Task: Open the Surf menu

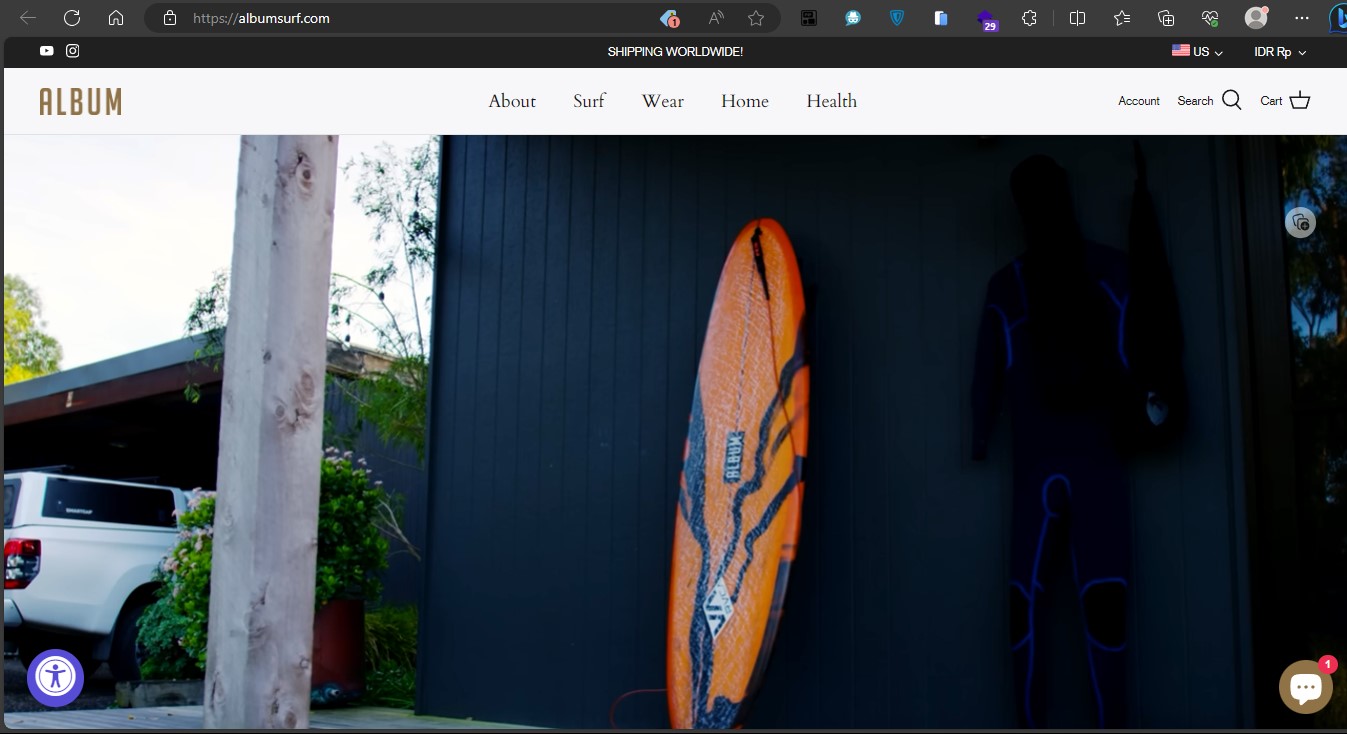Action: [x=589, y=101]
